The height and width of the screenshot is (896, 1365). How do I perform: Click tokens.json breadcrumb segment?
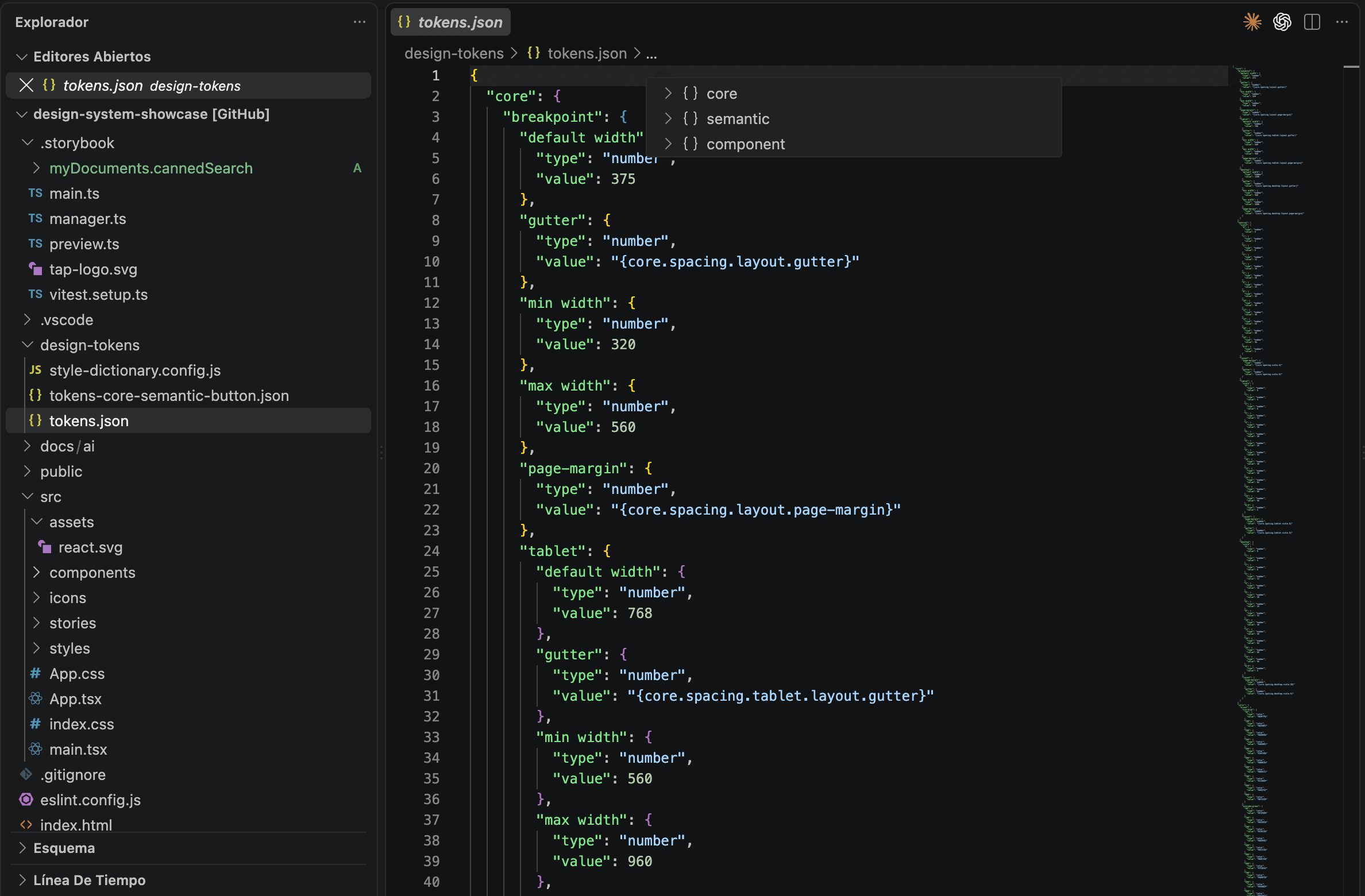[x=587, y=53]
